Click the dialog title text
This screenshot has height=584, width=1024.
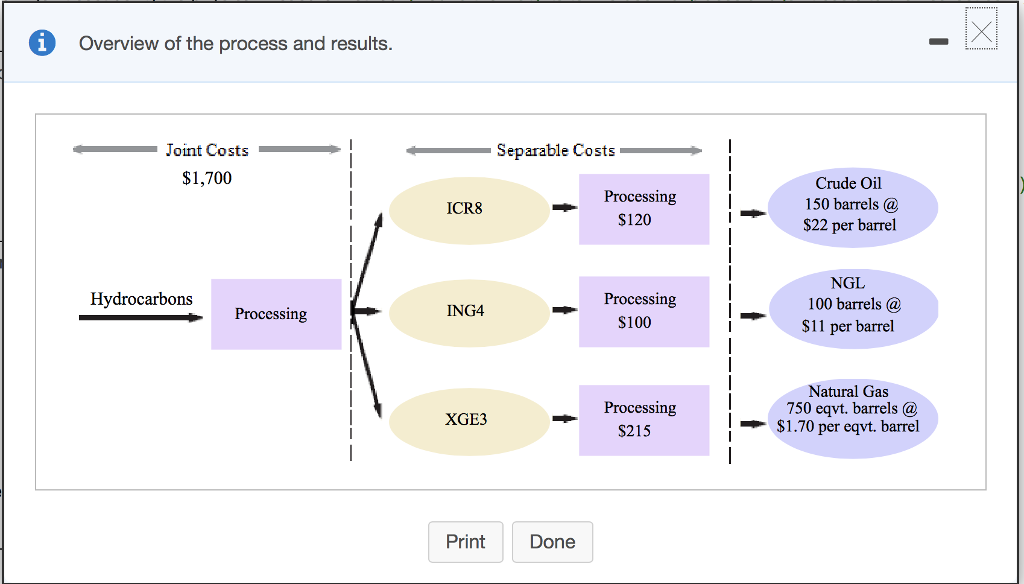[236, 44]
